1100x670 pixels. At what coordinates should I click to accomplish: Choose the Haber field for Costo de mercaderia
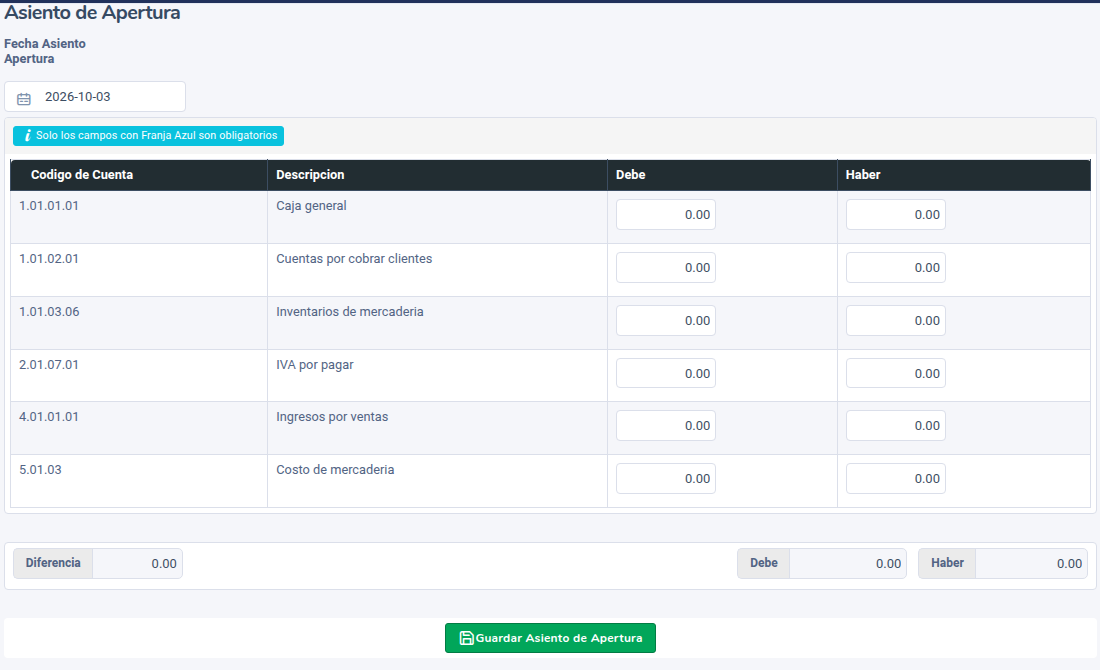tap(895, 478)
